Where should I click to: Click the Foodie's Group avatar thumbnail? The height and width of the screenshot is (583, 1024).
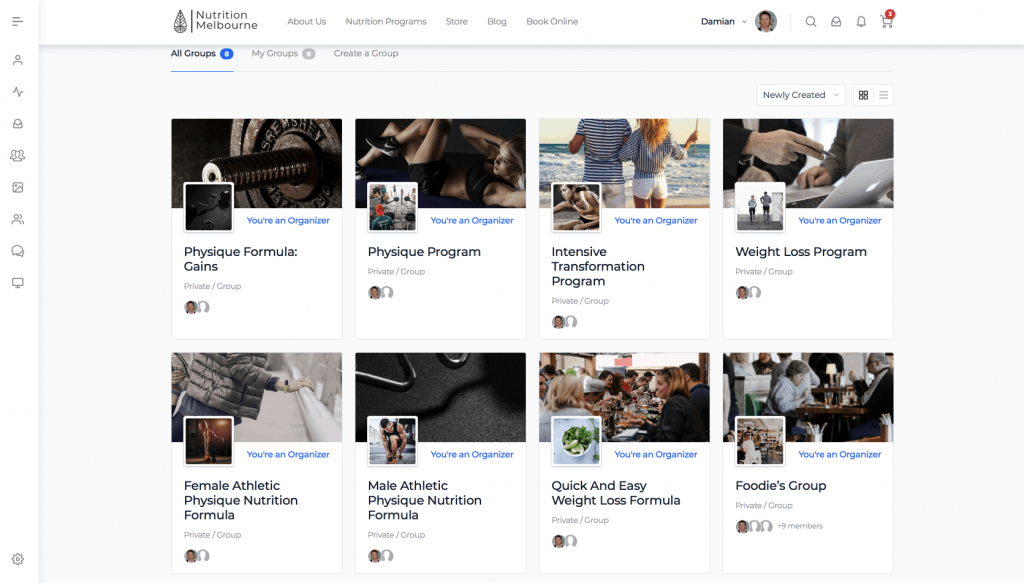760,441
